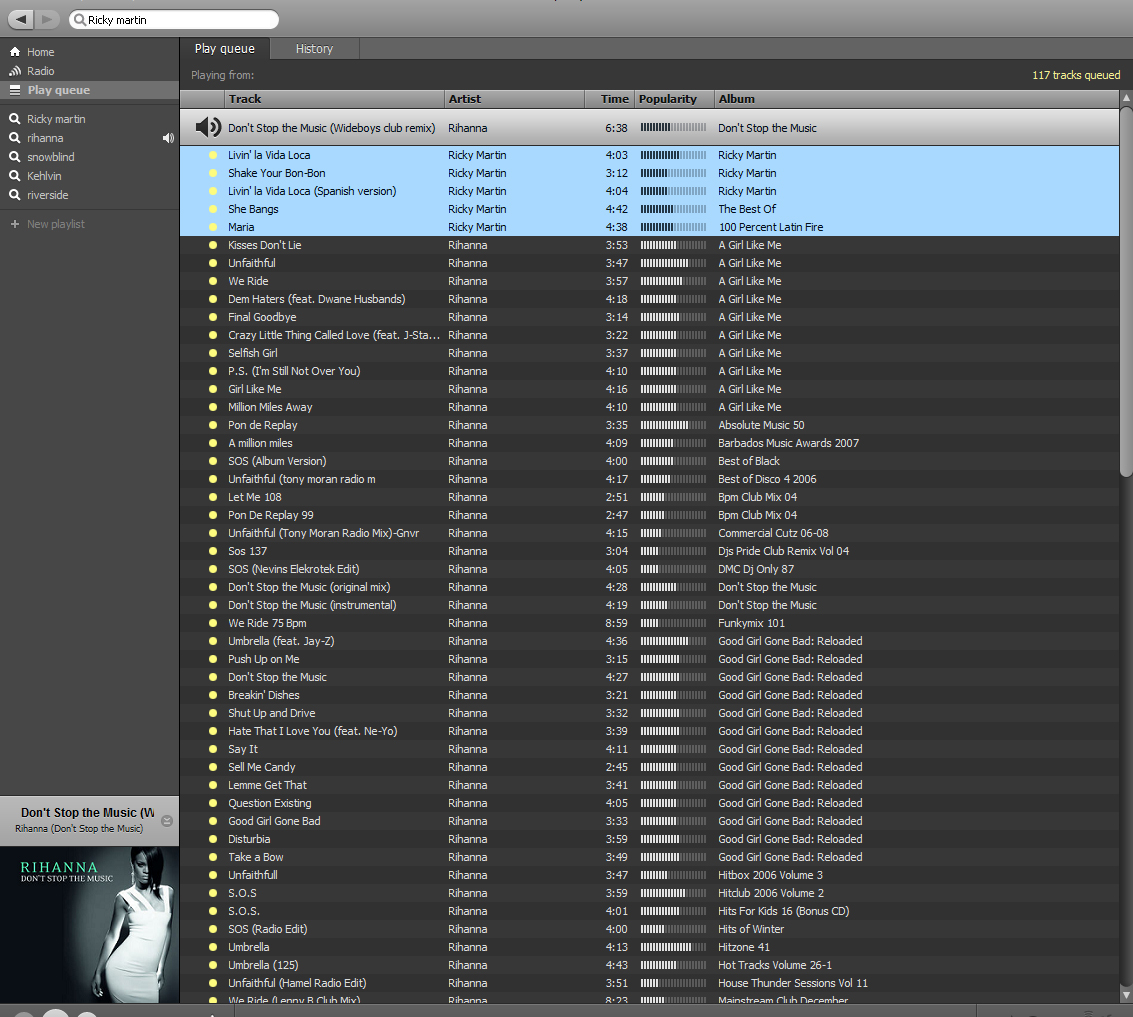This screenshot has height=1017, width=1133.
Task: Open Radio in the sidebar
Action: pos(40,71)
